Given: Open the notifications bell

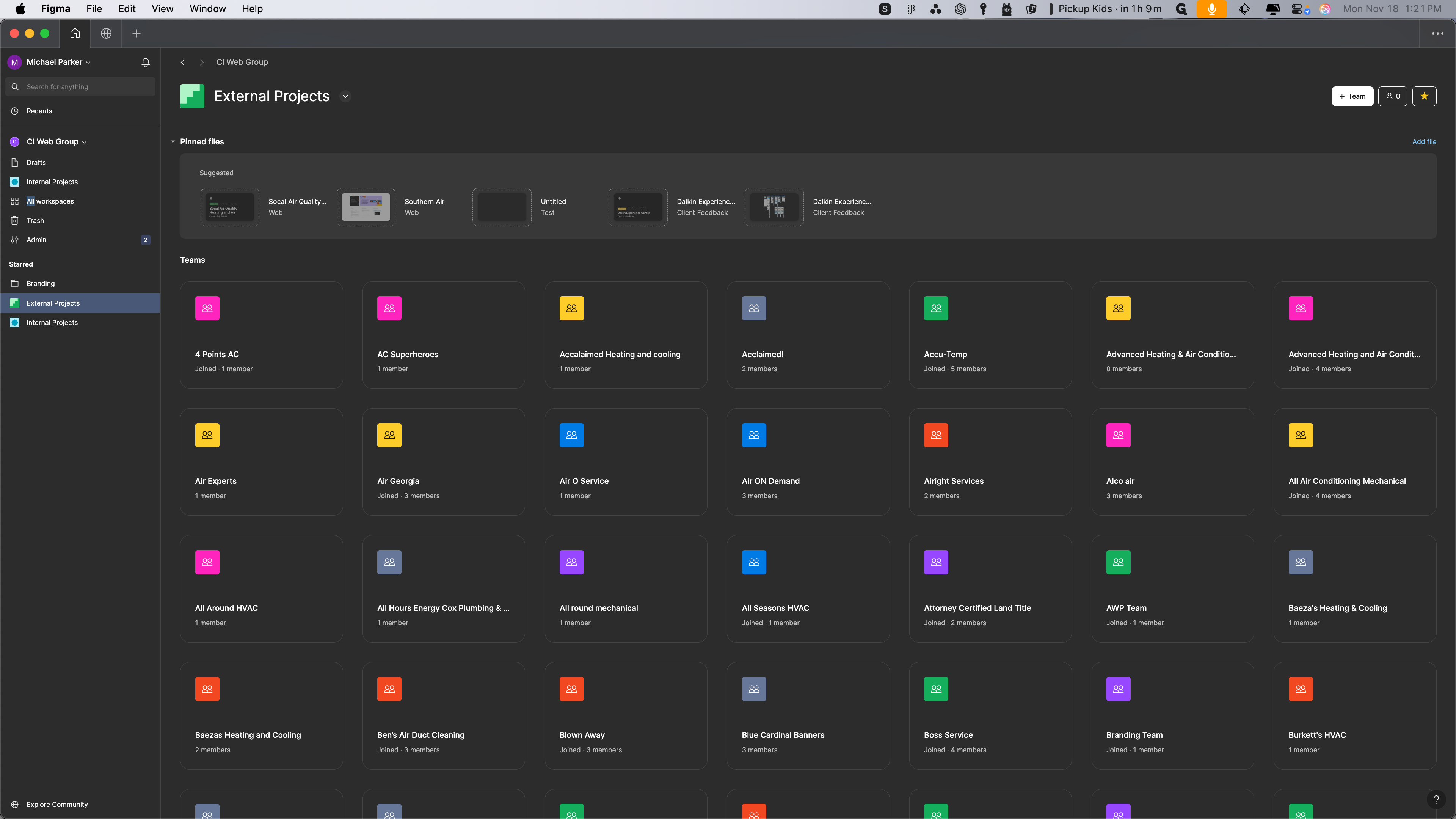Looking at the screenshot, I should tap(146, 62).
